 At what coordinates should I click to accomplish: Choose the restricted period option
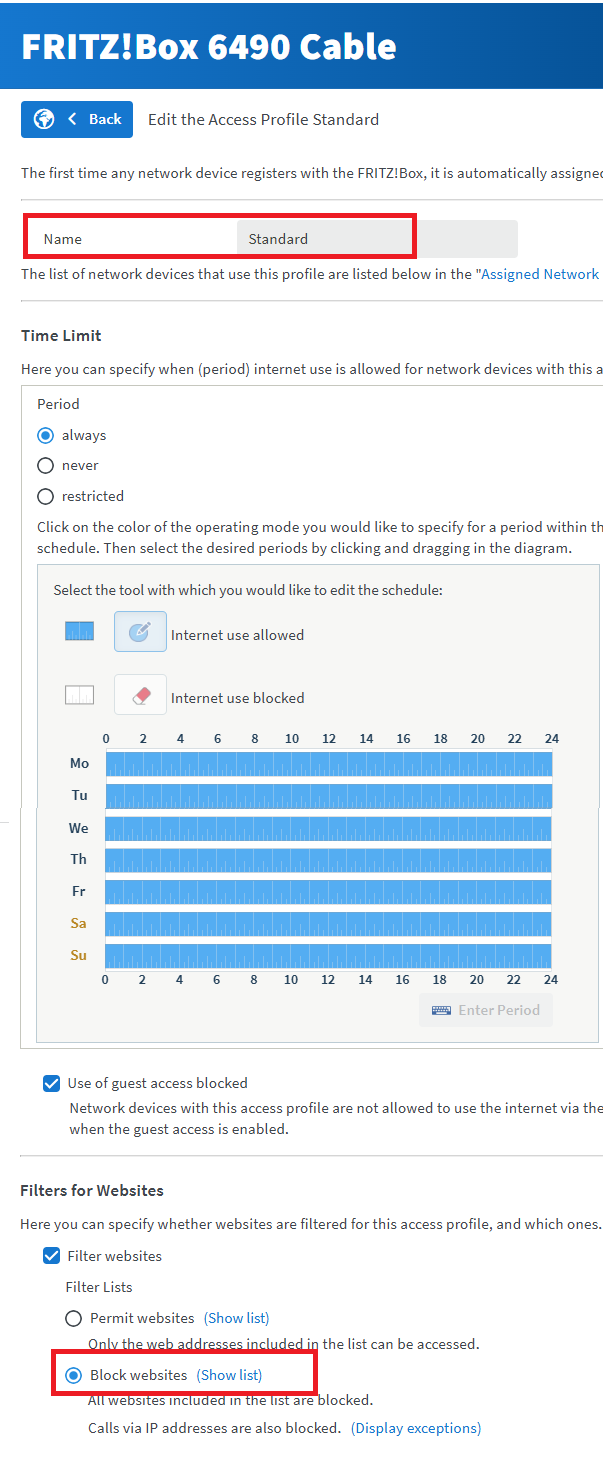coord(45,496)
